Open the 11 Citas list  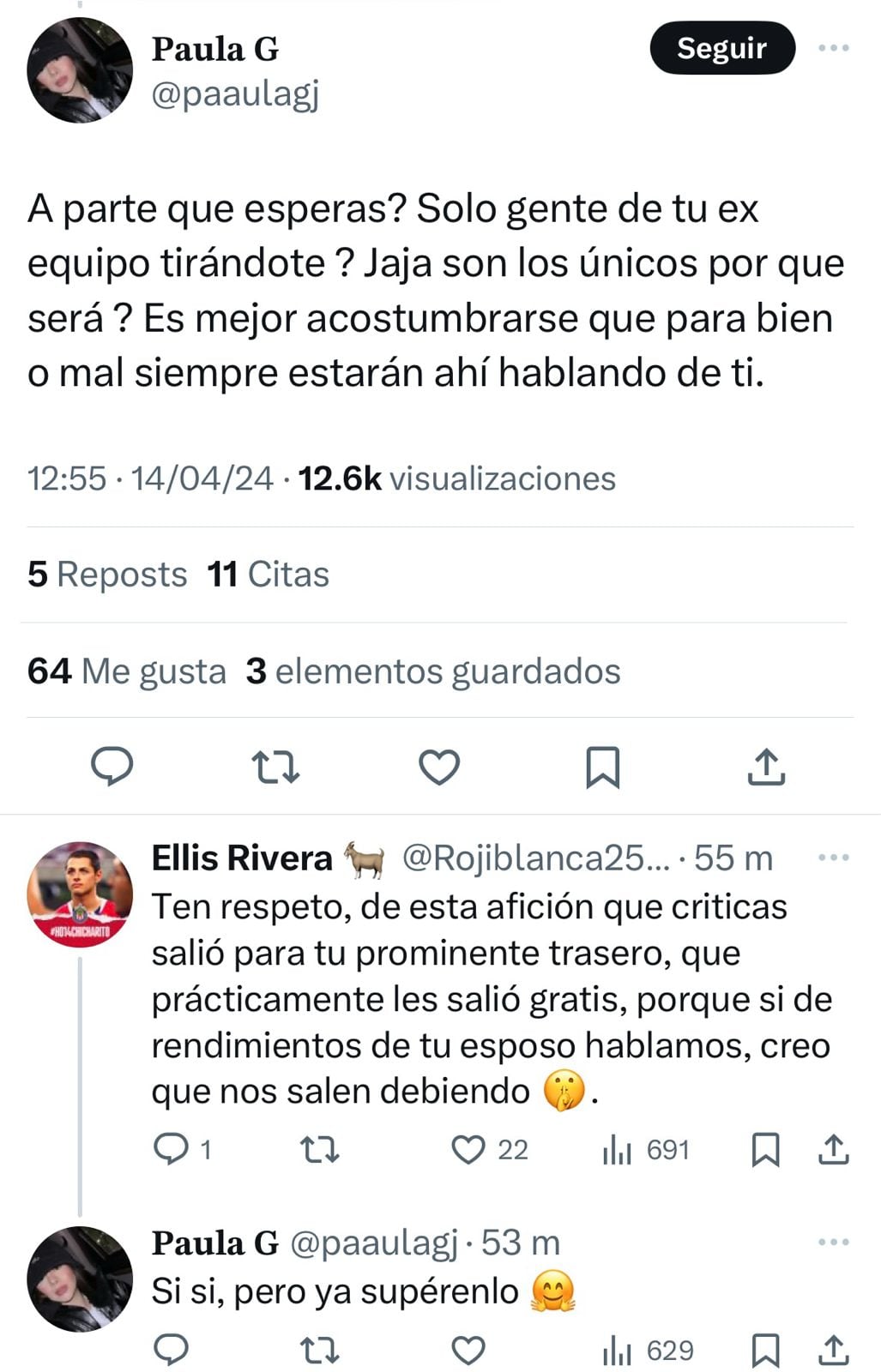coord(268,574)
